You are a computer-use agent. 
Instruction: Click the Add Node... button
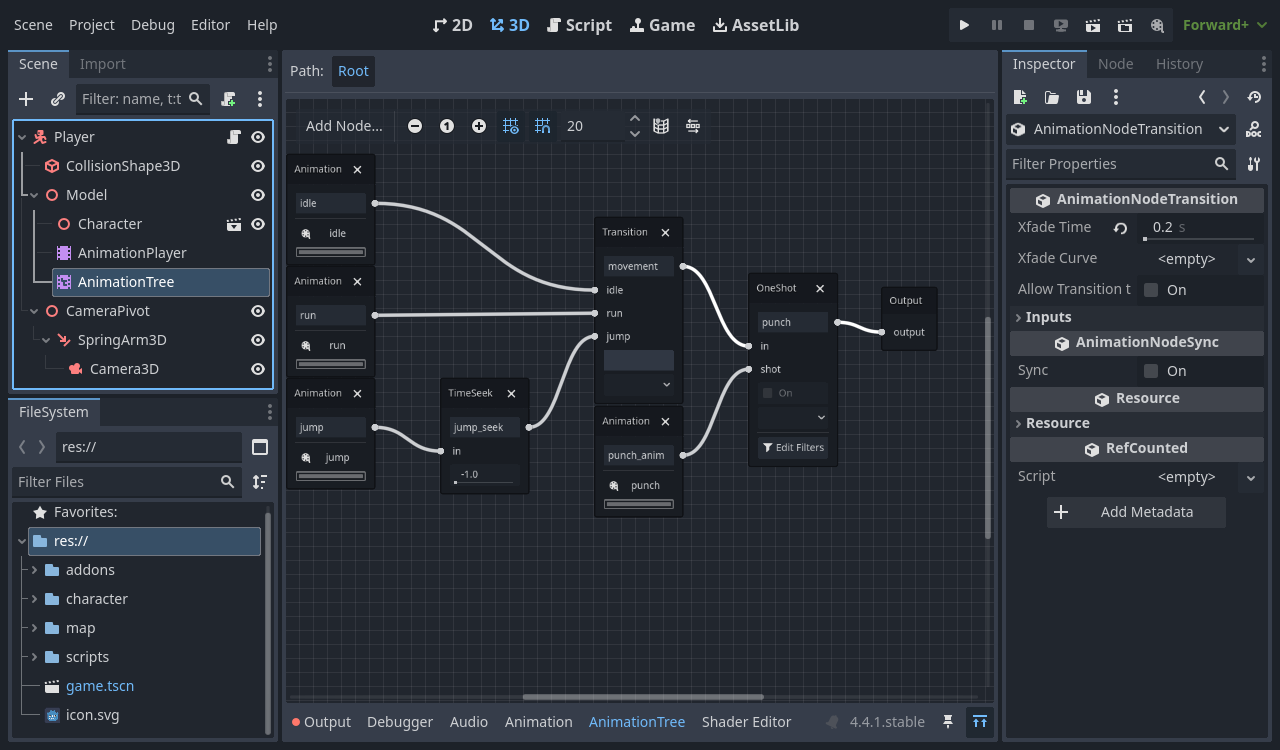pyautogui.click(x=344, y=126)
